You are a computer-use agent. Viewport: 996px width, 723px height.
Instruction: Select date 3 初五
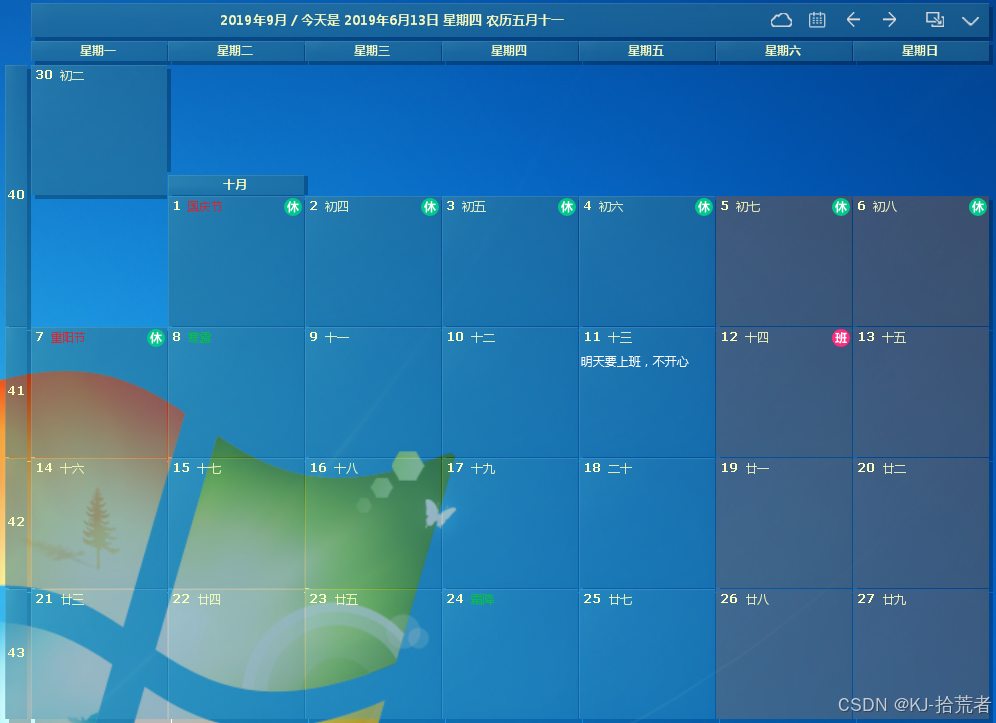510,261
